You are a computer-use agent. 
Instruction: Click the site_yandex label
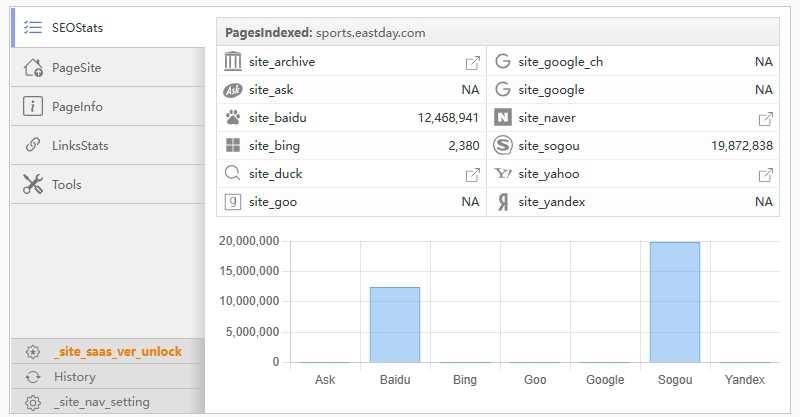[x=552, y=202]
